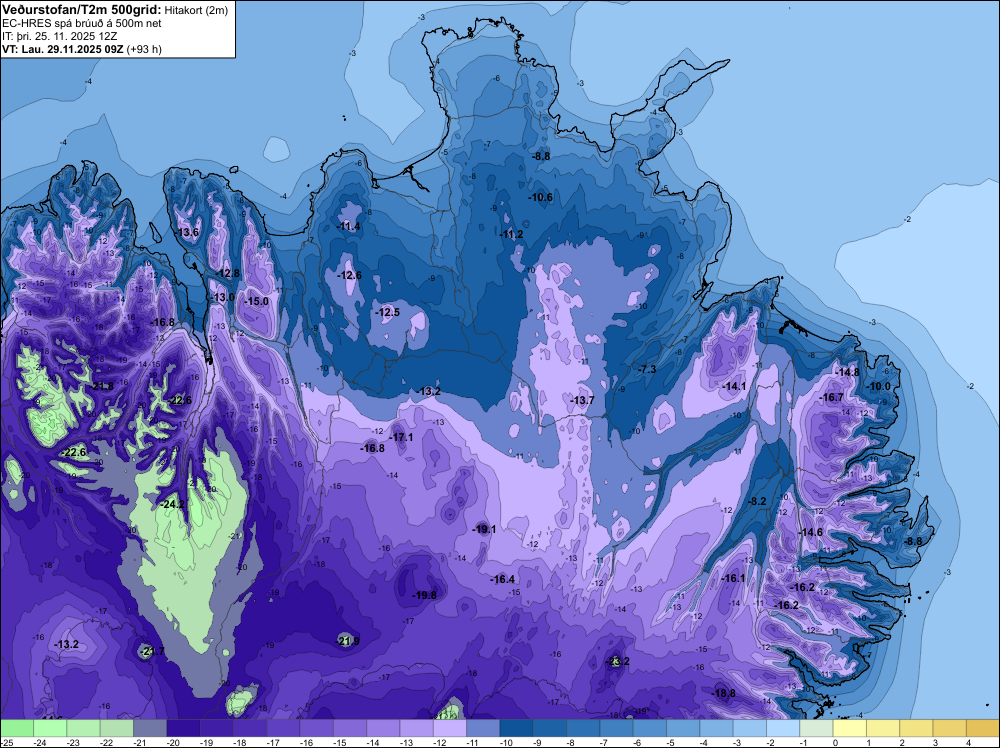Click the -16.4 temperature label

[x=503, y=579]
